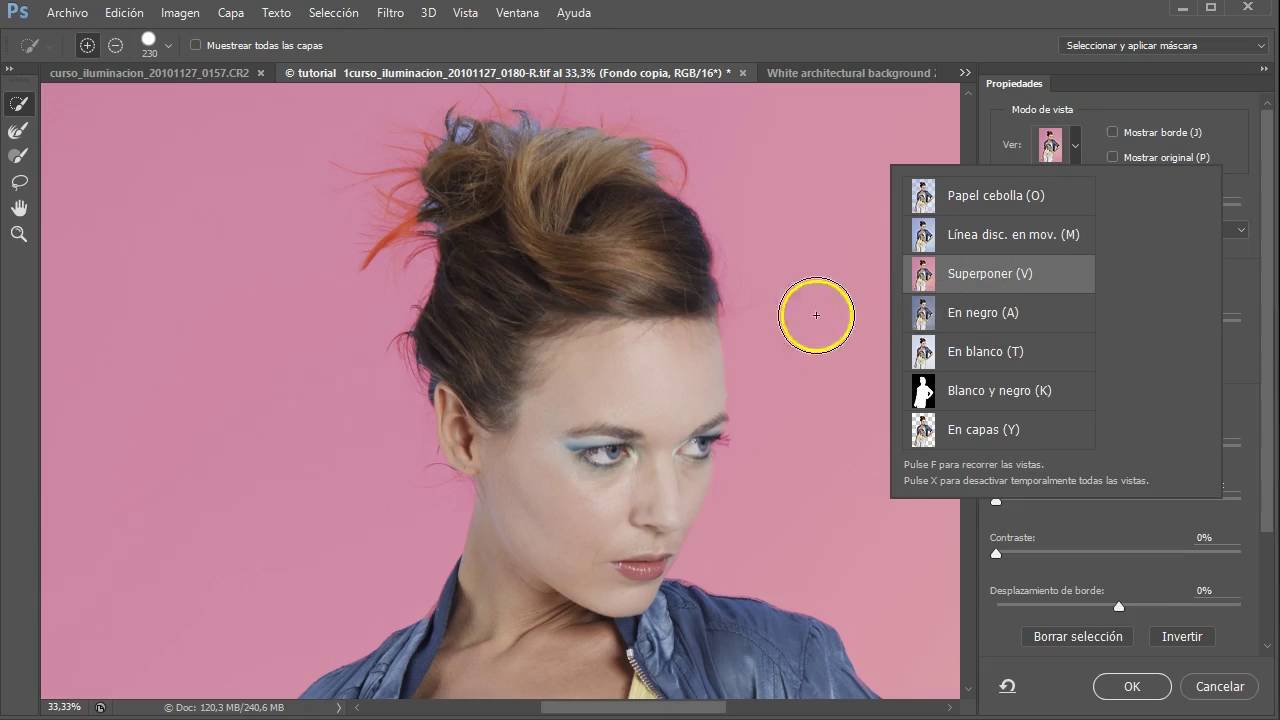
Task: Open the status bar info arrow
Action: click(x=338, y=707)
